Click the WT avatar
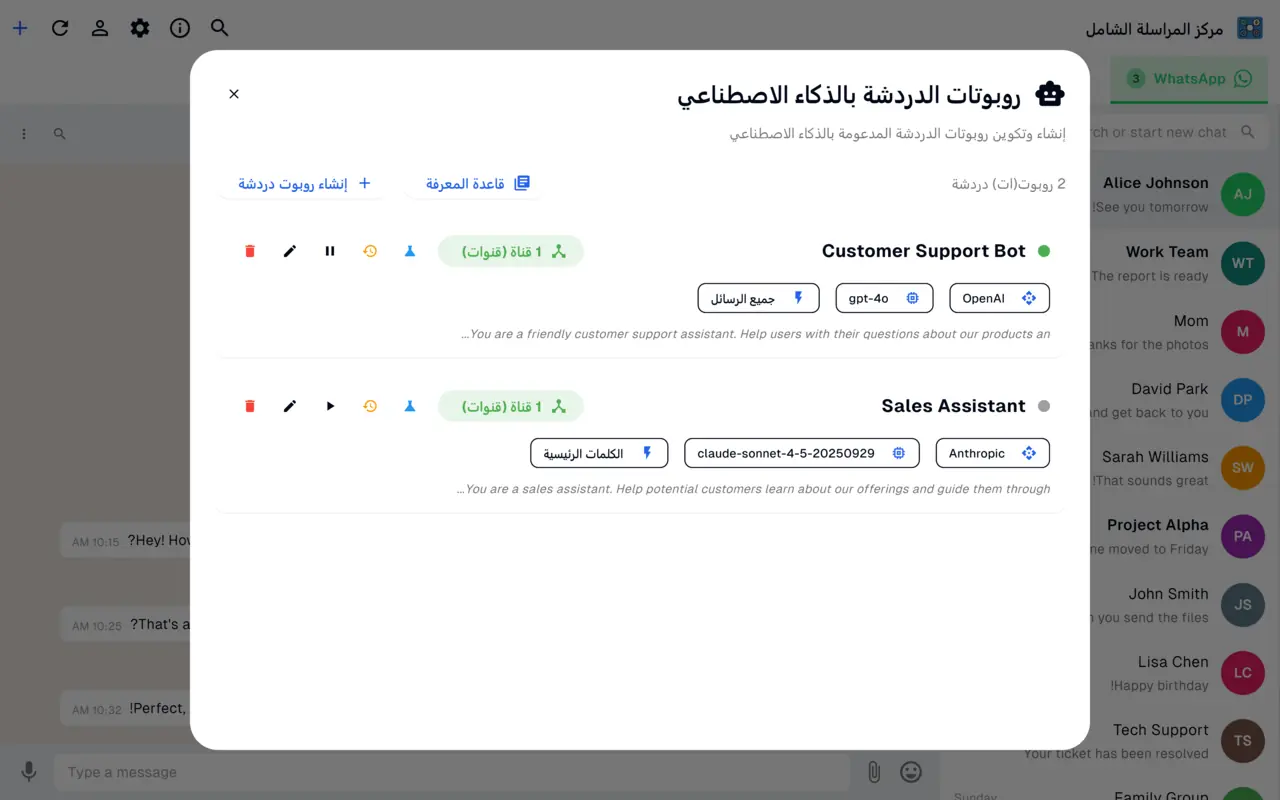The image size is (1280, 800). coord(1243,263)
